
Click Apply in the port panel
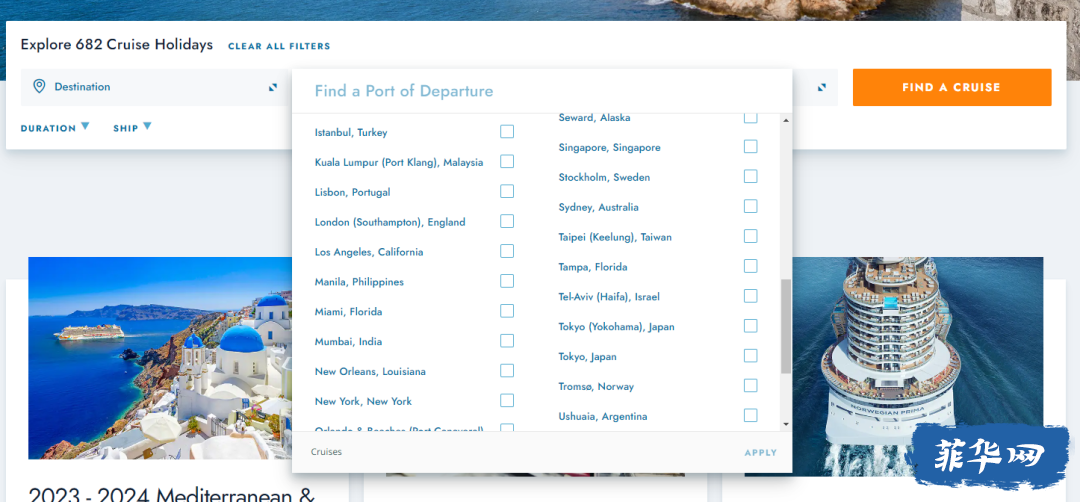pos(760,453)
